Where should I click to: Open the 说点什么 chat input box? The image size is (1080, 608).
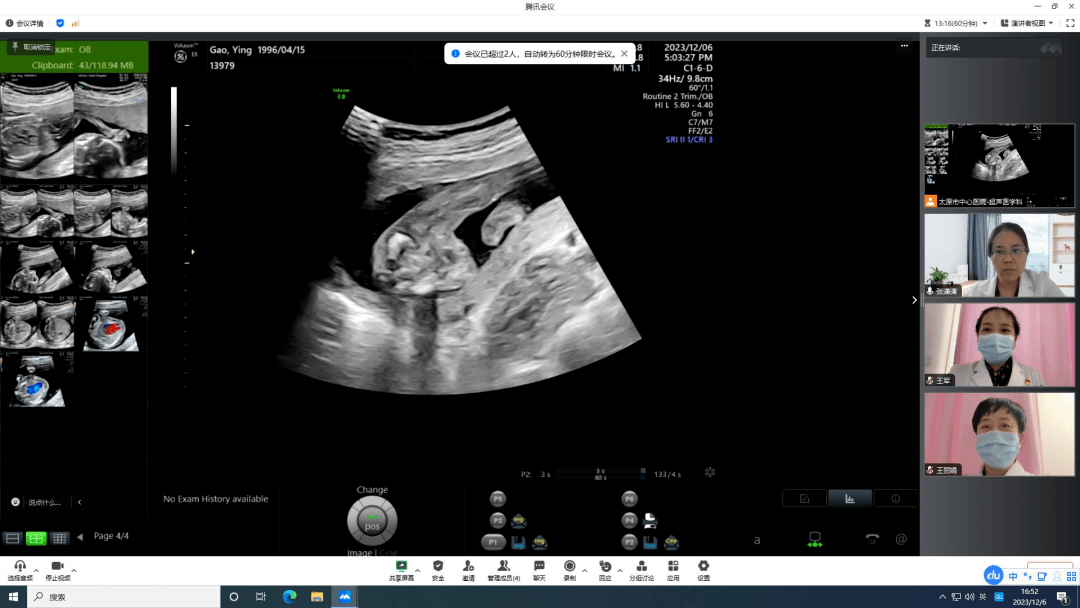[x=44, y=502]
